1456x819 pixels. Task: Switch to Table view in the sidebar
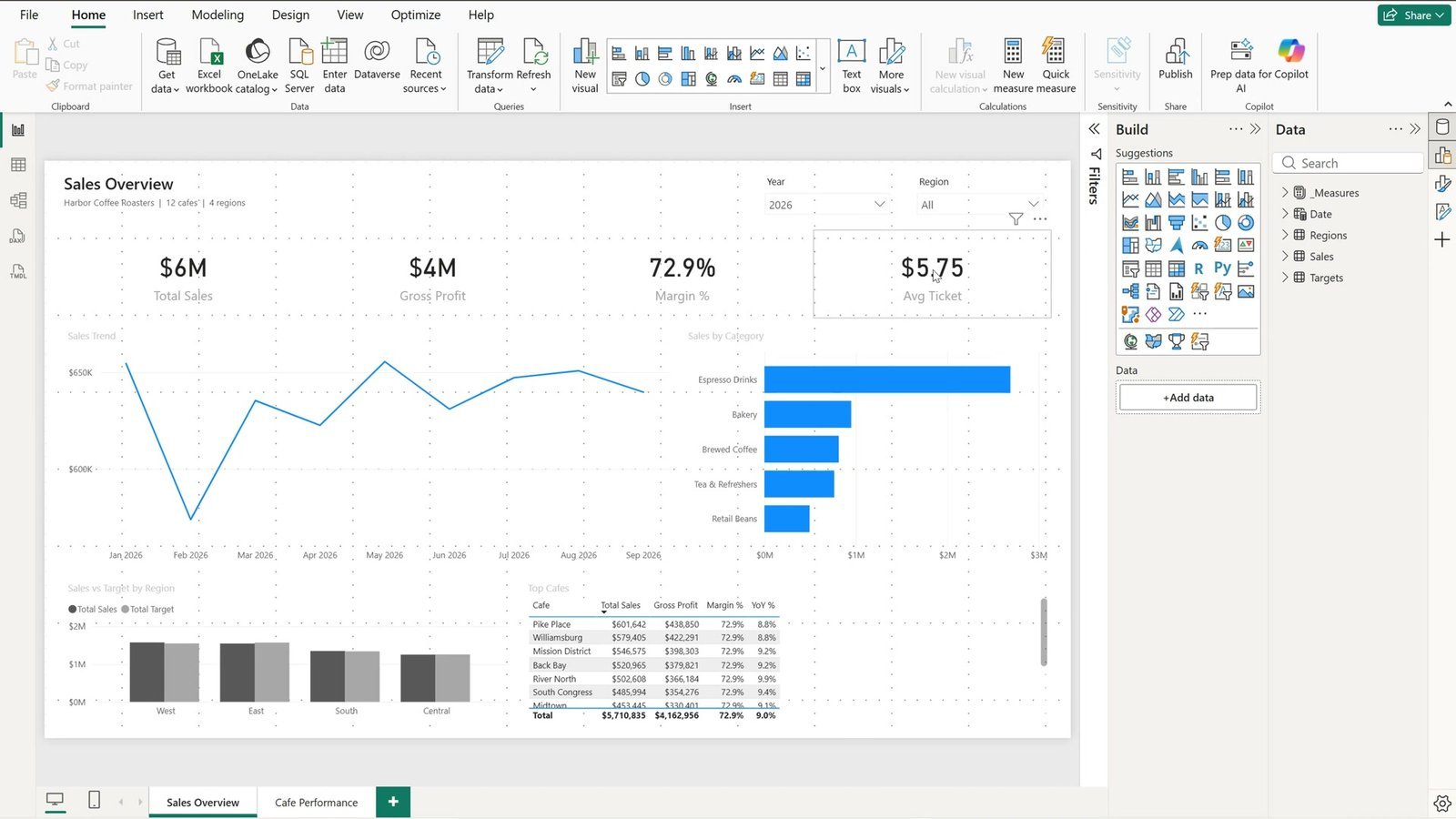pyautogui.click(x=18, y=165)
